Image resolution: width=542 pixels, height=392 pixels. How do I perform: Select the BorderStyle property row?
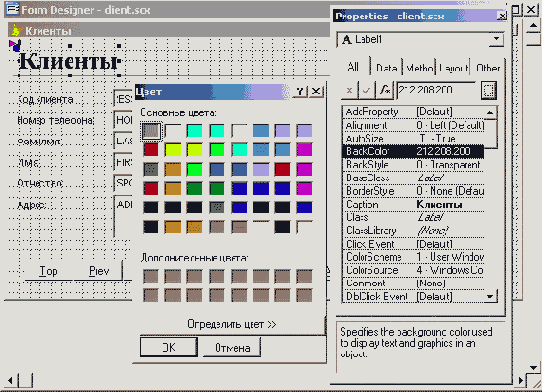coord(413,191)
